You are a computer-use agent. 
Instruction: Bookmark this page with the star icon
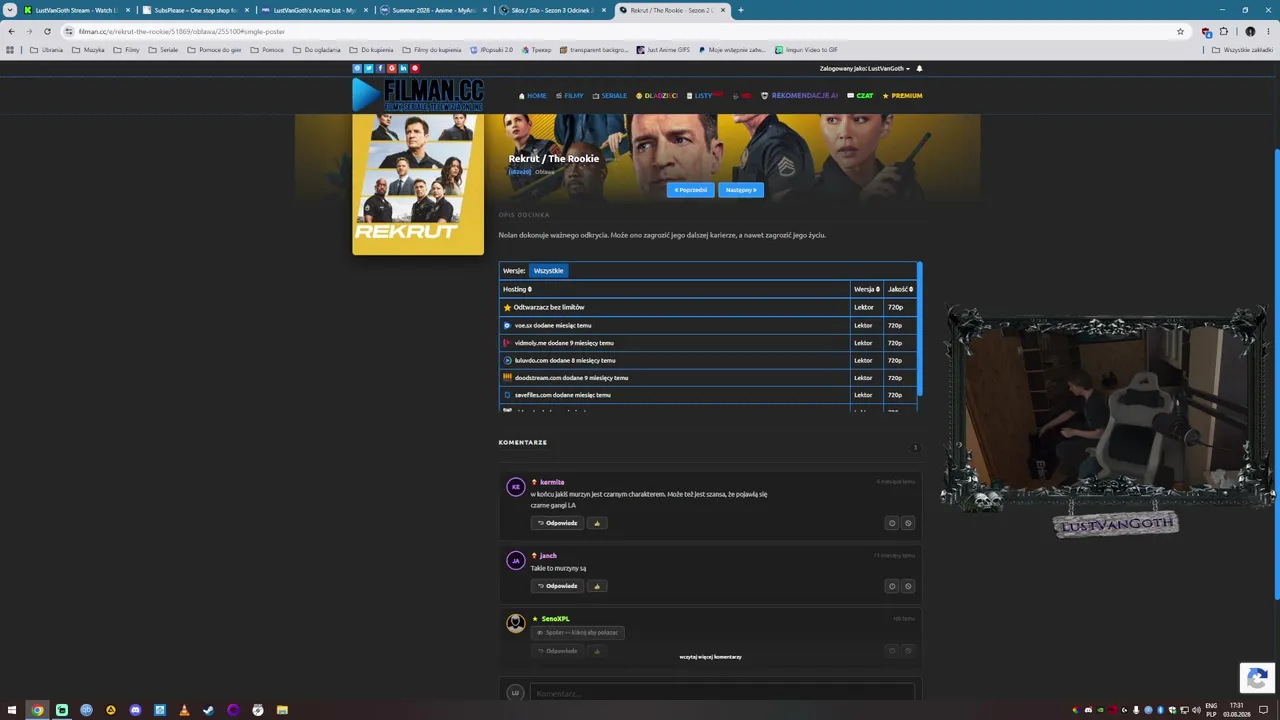pos(1180,31)
